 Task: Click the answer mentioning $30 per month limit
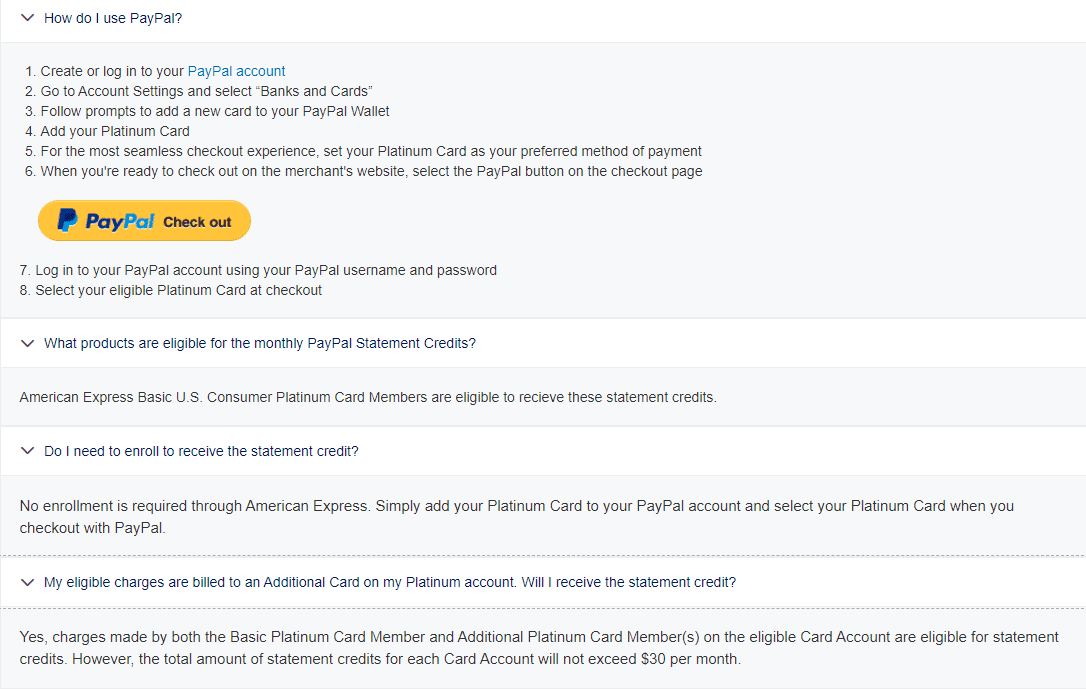539,647
